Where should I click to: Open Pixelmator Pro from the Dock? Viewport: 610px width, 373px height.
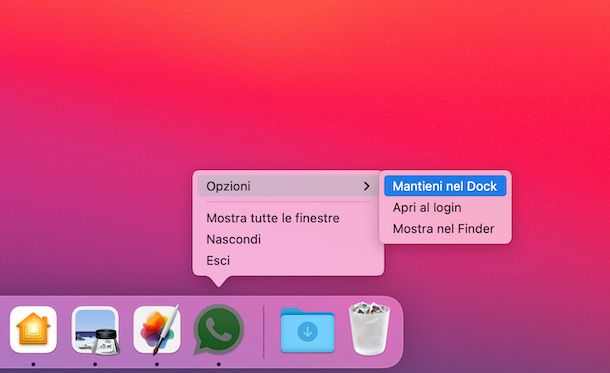(157, 329)
